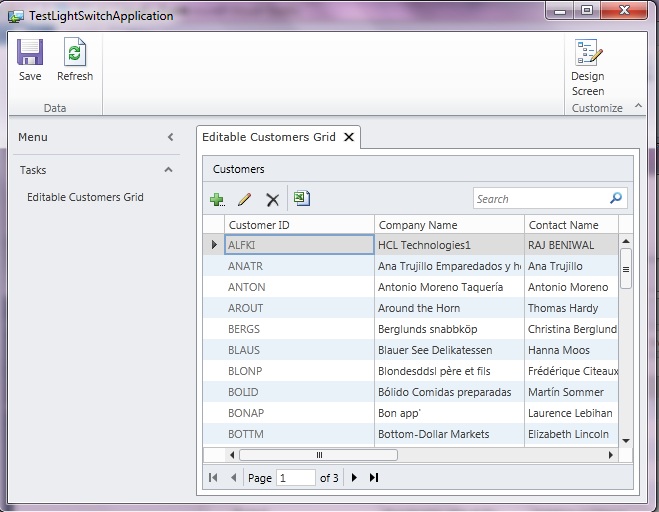Click the Blondesddsl père et fils cell

pos(449,371)
